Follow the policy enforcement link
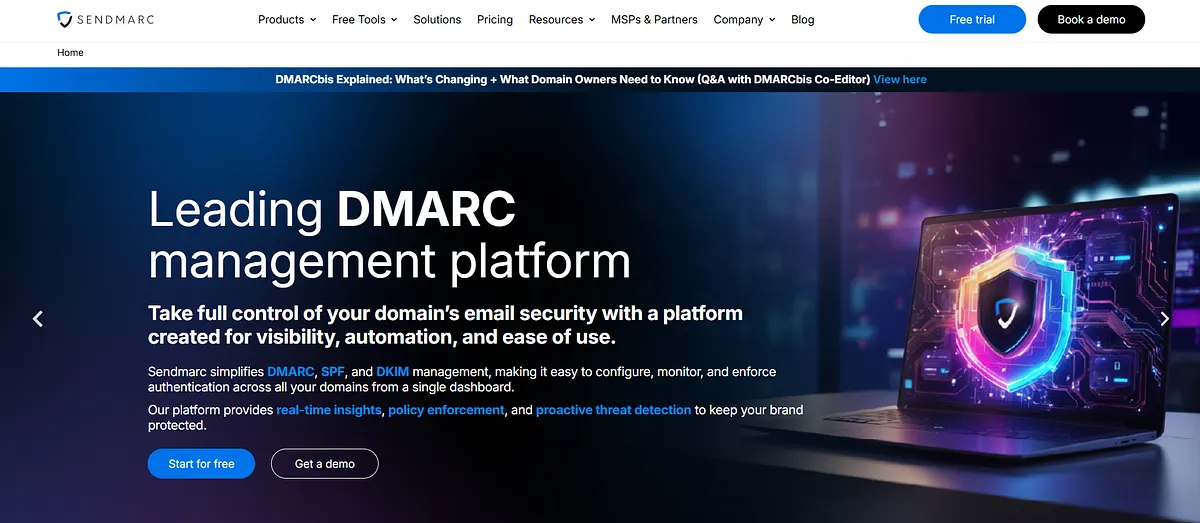 (x=446, y=410)
